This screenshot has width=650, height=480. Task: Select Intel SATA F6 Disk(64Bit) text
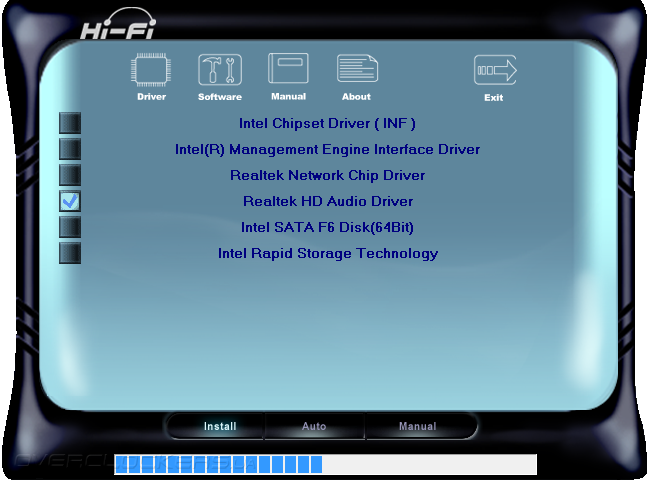tap(327, 228)
